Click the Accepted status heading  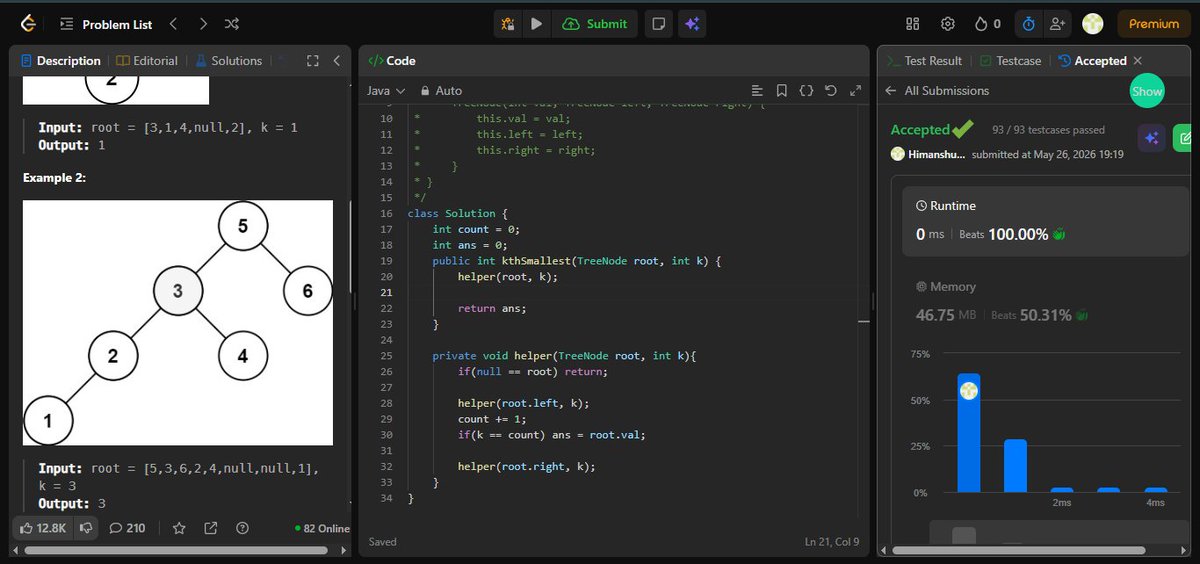click(x=920, y=130)
